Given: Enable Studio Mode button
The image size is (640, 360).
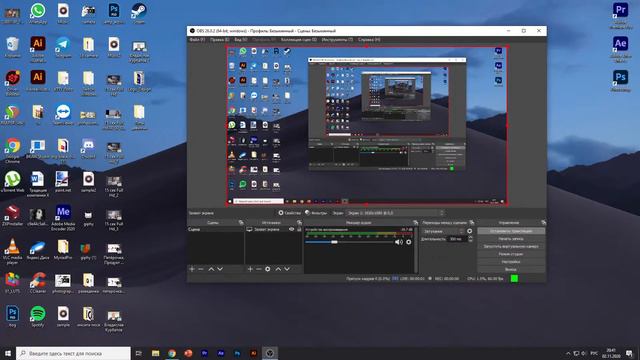Looking at the screenshot, I should click(511, 254).
